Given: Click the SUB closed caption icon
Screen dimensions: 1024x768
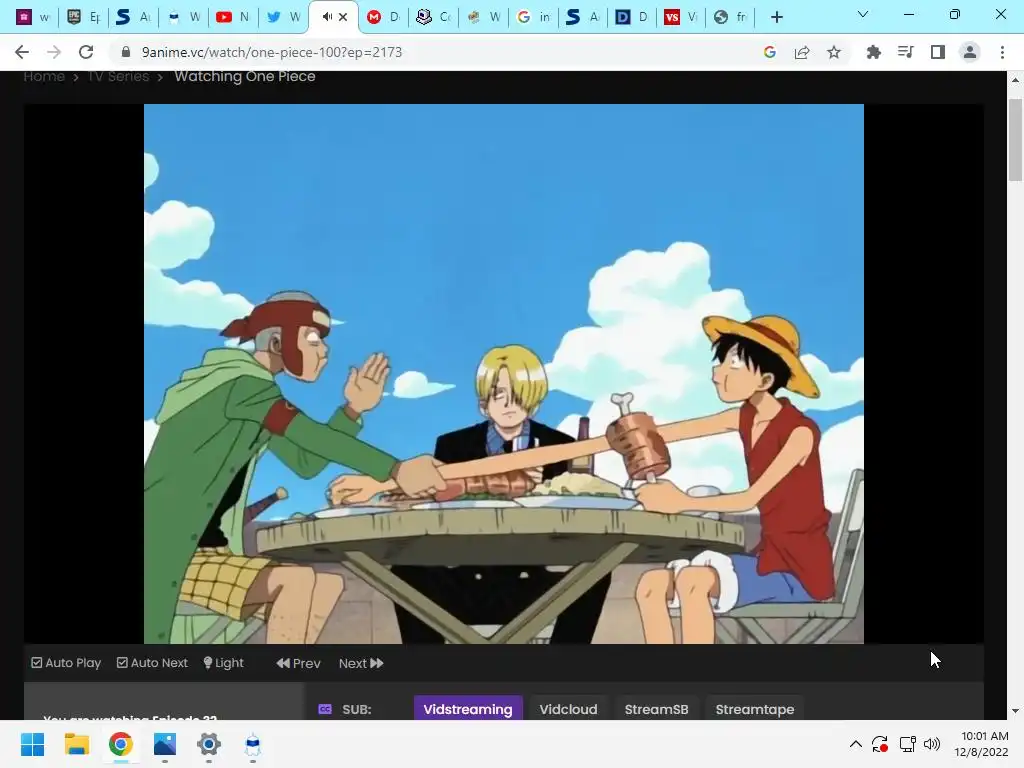Looking at the screenshot, I should [325, 709].
